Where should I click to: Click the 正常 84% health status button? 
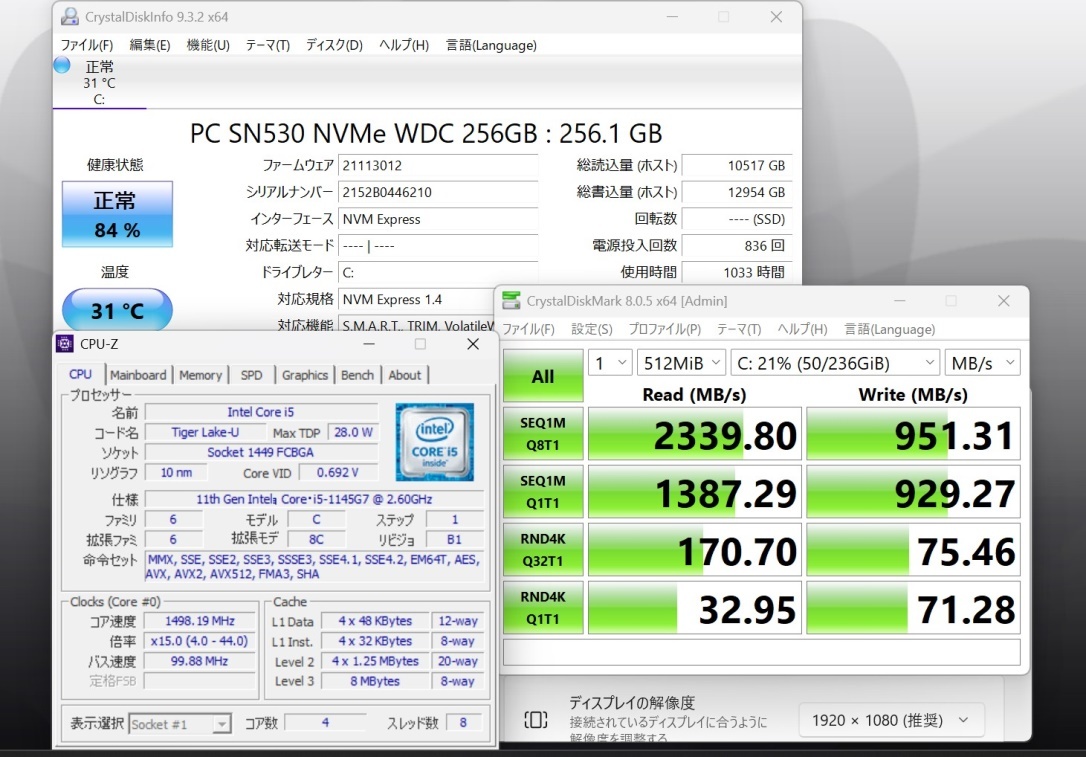117,214
